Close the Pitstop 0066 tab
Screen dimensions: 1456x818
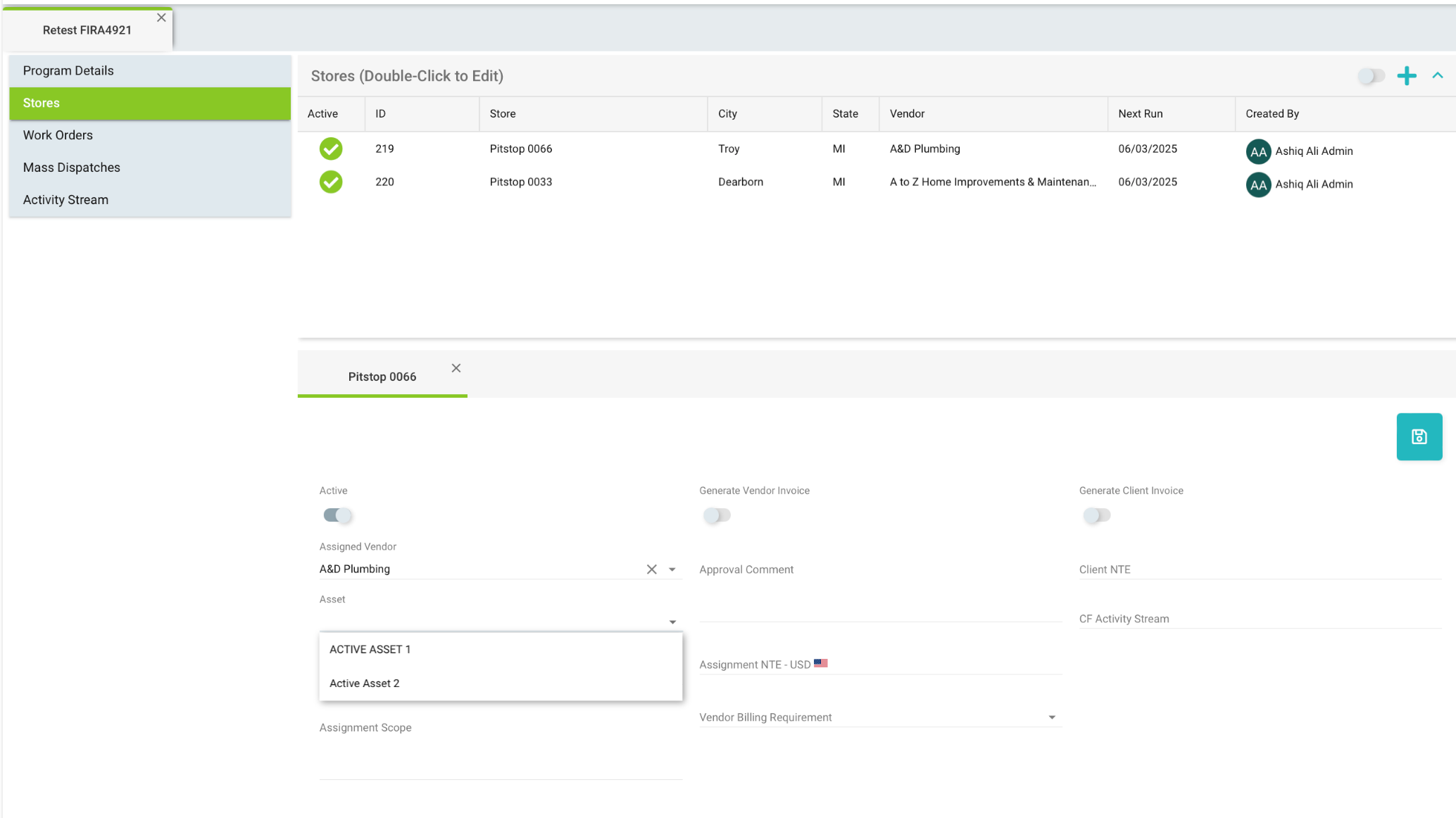click(x=456, y=368)
